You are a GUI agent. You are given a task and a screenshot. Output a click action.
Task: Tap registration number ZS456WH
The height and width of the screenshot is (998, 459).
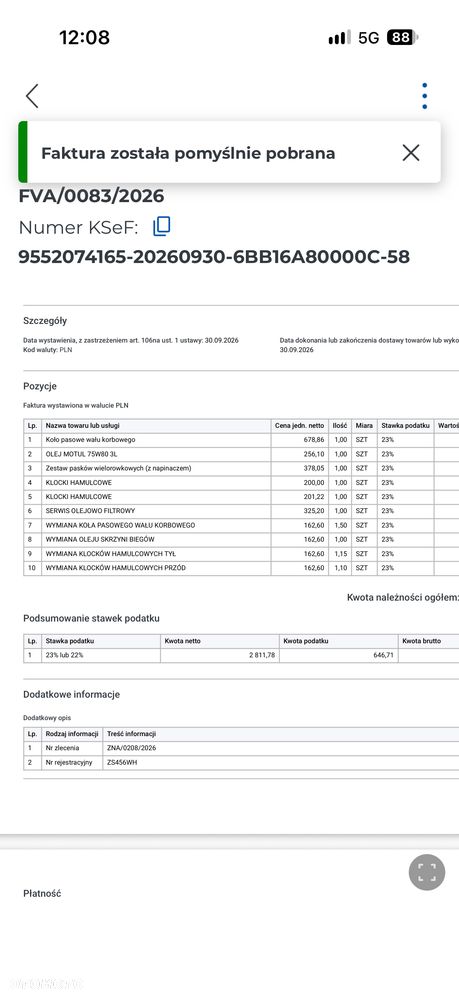click(122, 763)
